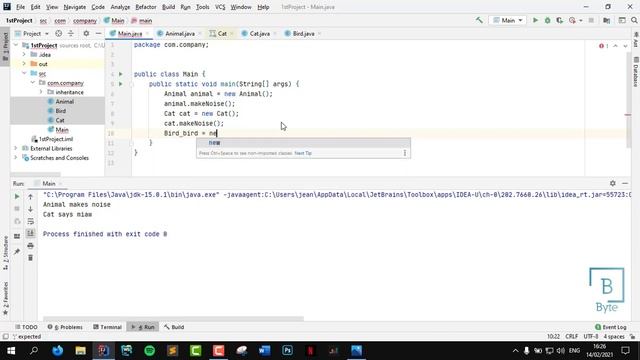640x360 pixels.
Task: Run Main with the green play button
Action: pos(535,20)
